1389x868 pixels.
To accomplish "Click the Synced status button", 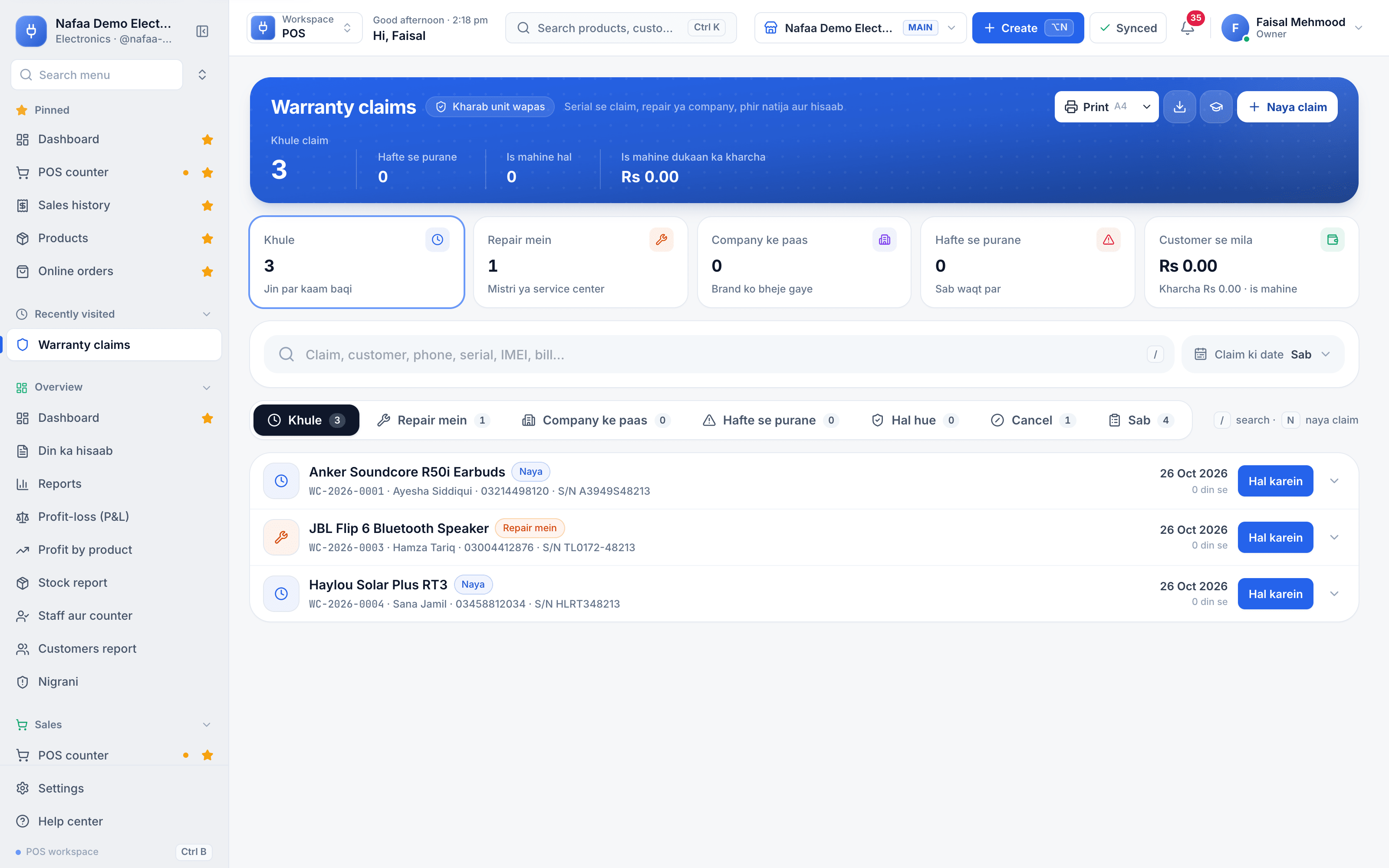I will (1128, 27).
